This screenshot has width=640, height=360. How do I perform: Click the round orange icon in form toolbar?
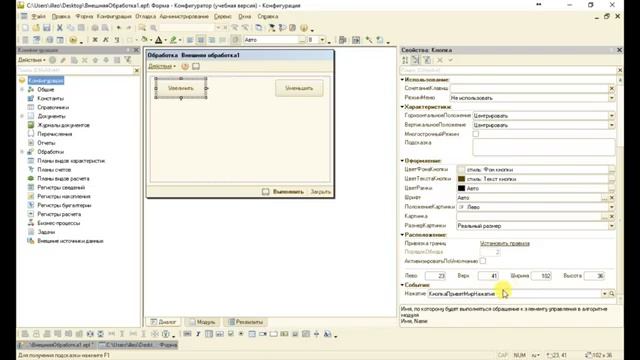click(x=185, y=66)
